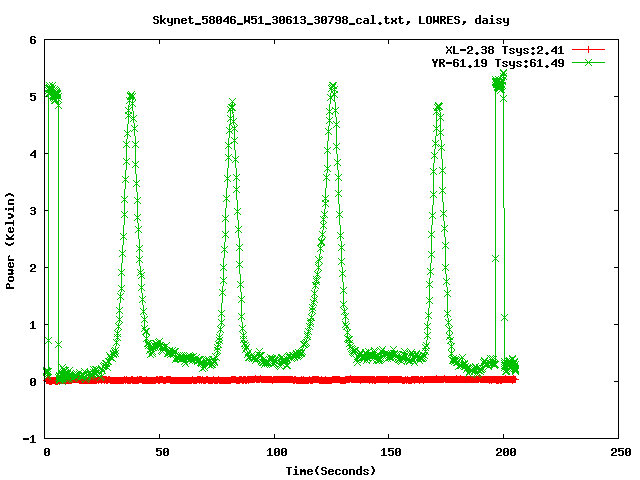
Task: Click the Power (Kelvin) y-axis label
Action: tap(11, 240)
